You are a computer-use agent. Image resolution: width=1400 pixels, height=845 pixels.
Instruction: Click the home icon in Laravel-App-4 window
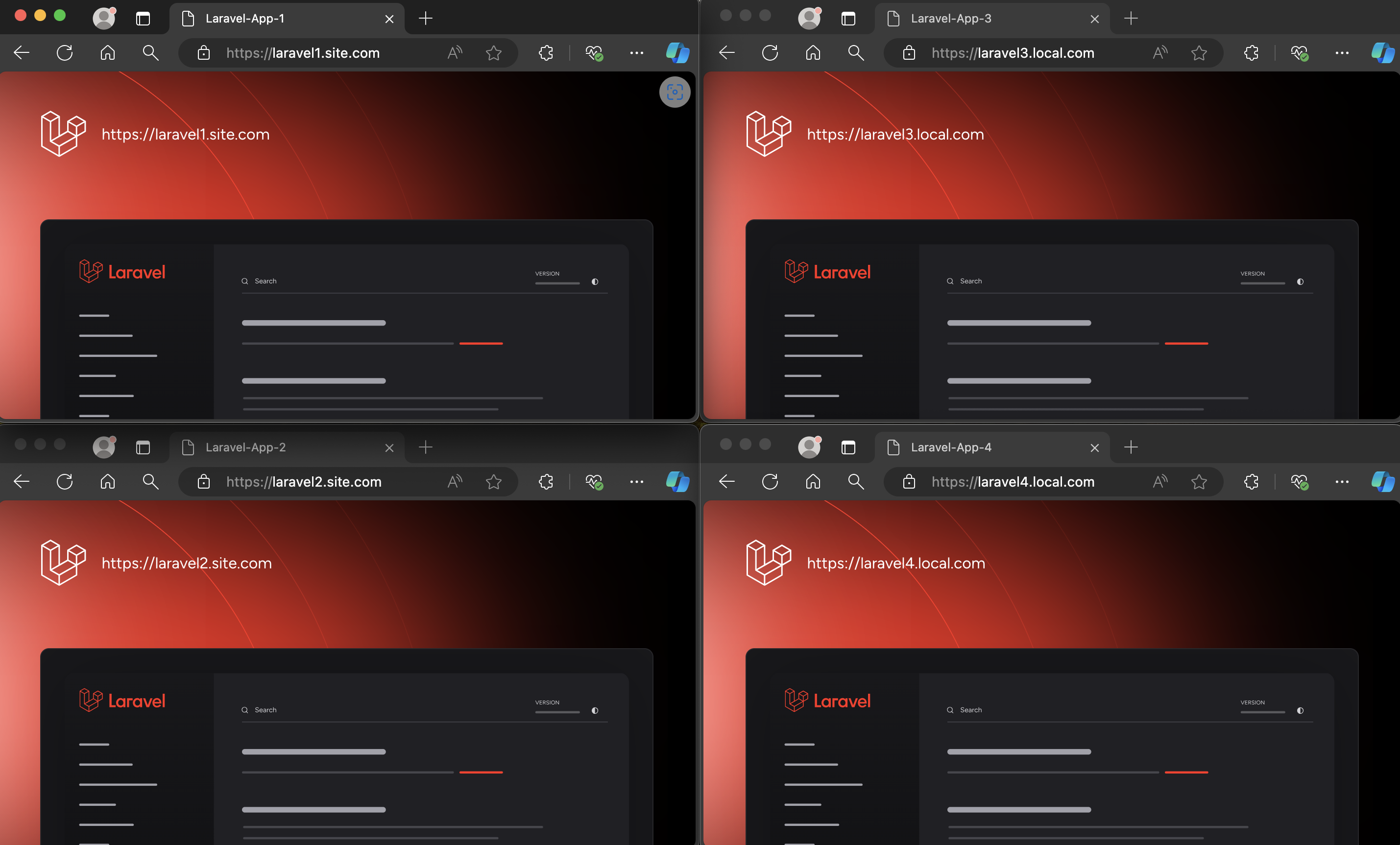click(x=813, y=482)
